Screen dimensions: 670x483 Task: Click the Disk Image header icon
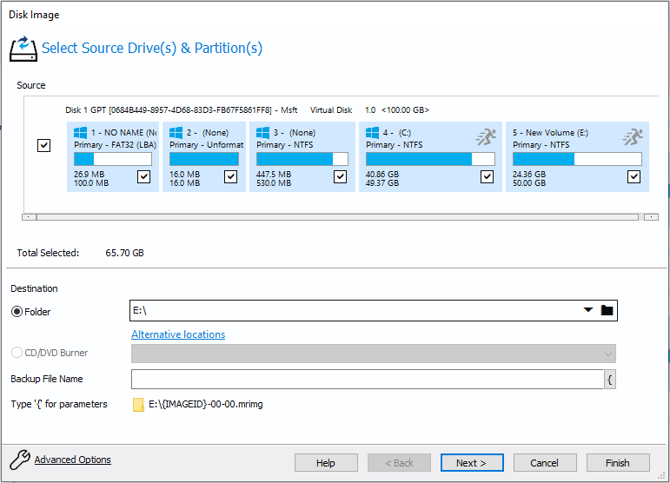22,48
